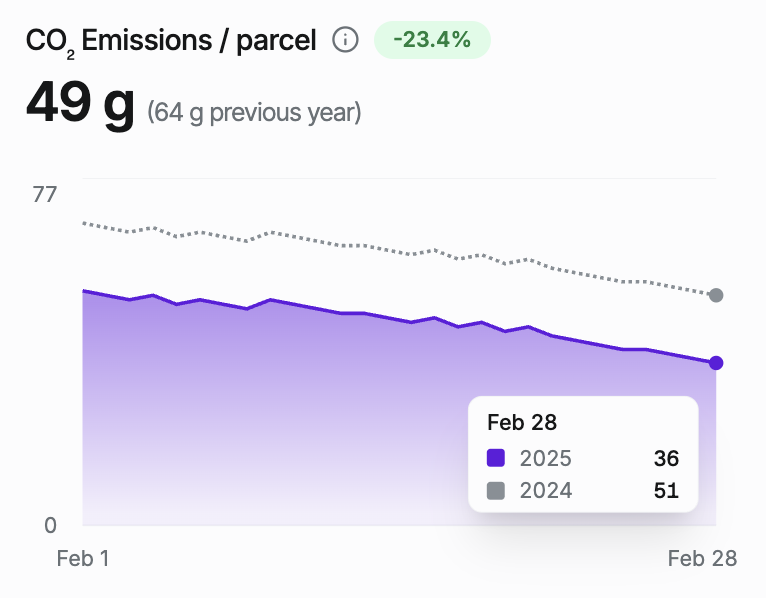This screenshot has height=598, width=766.
Task: Click the large 49 g headline value
Action: pyautogui.click(x=80, y=102)
